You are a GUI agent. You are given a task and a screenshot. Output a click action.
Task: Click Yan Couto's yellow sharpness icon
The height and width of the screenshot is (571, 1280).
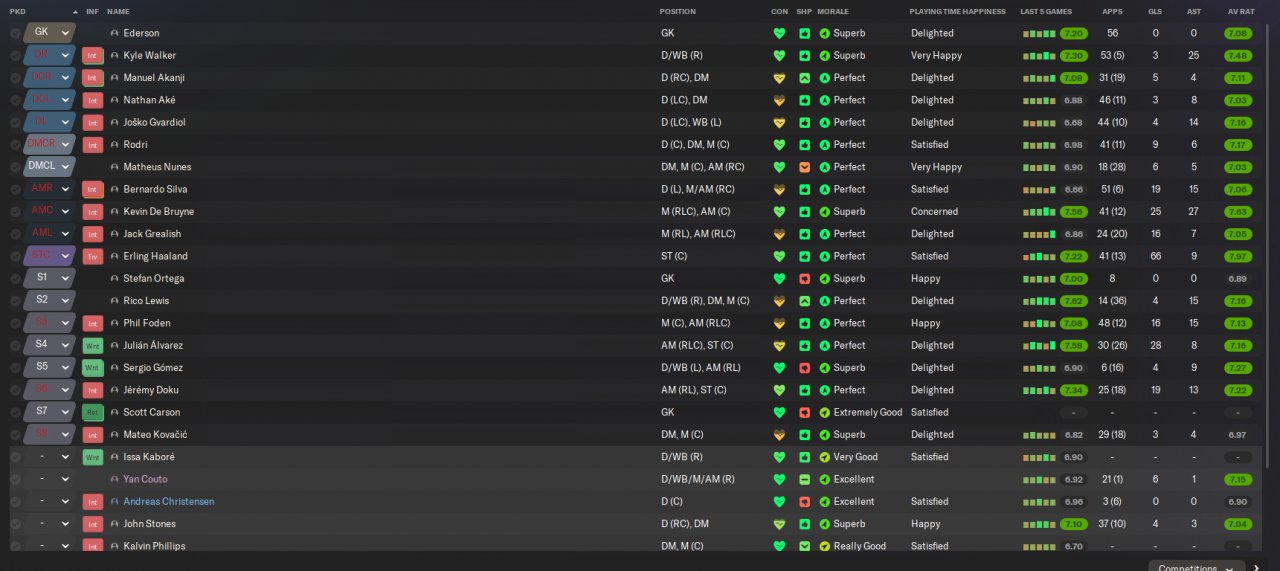(x=805, y=479)
